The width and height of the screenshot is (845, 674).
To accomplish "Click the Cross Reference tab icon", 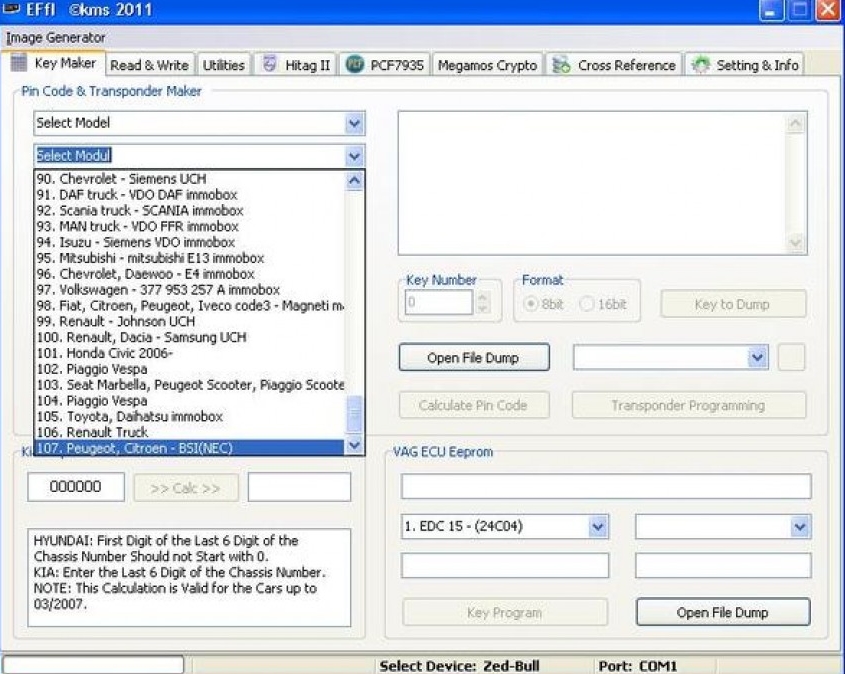I will (562, 65).
